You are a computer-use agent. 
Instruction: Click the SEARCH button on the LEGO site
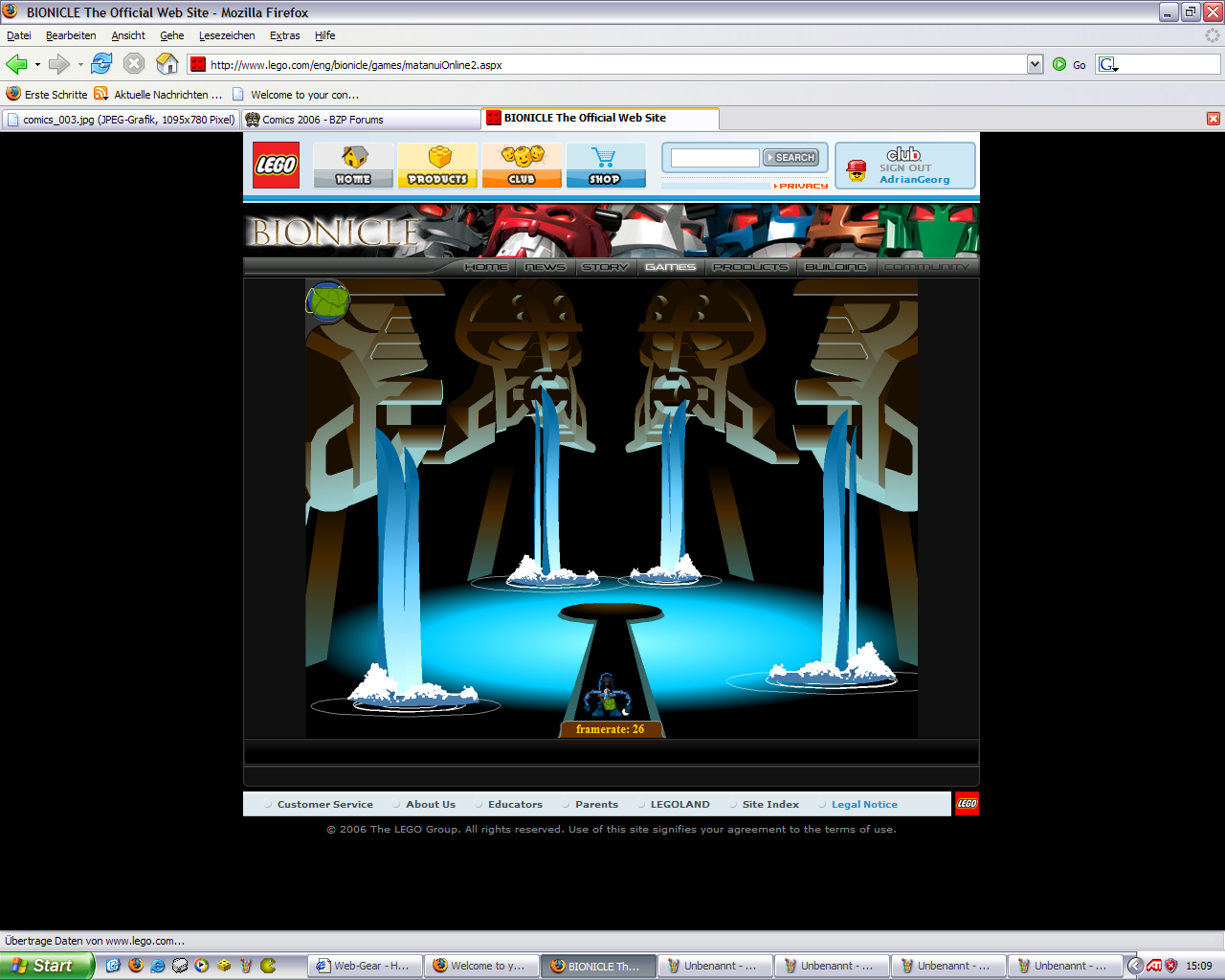(x=791, y=157)
